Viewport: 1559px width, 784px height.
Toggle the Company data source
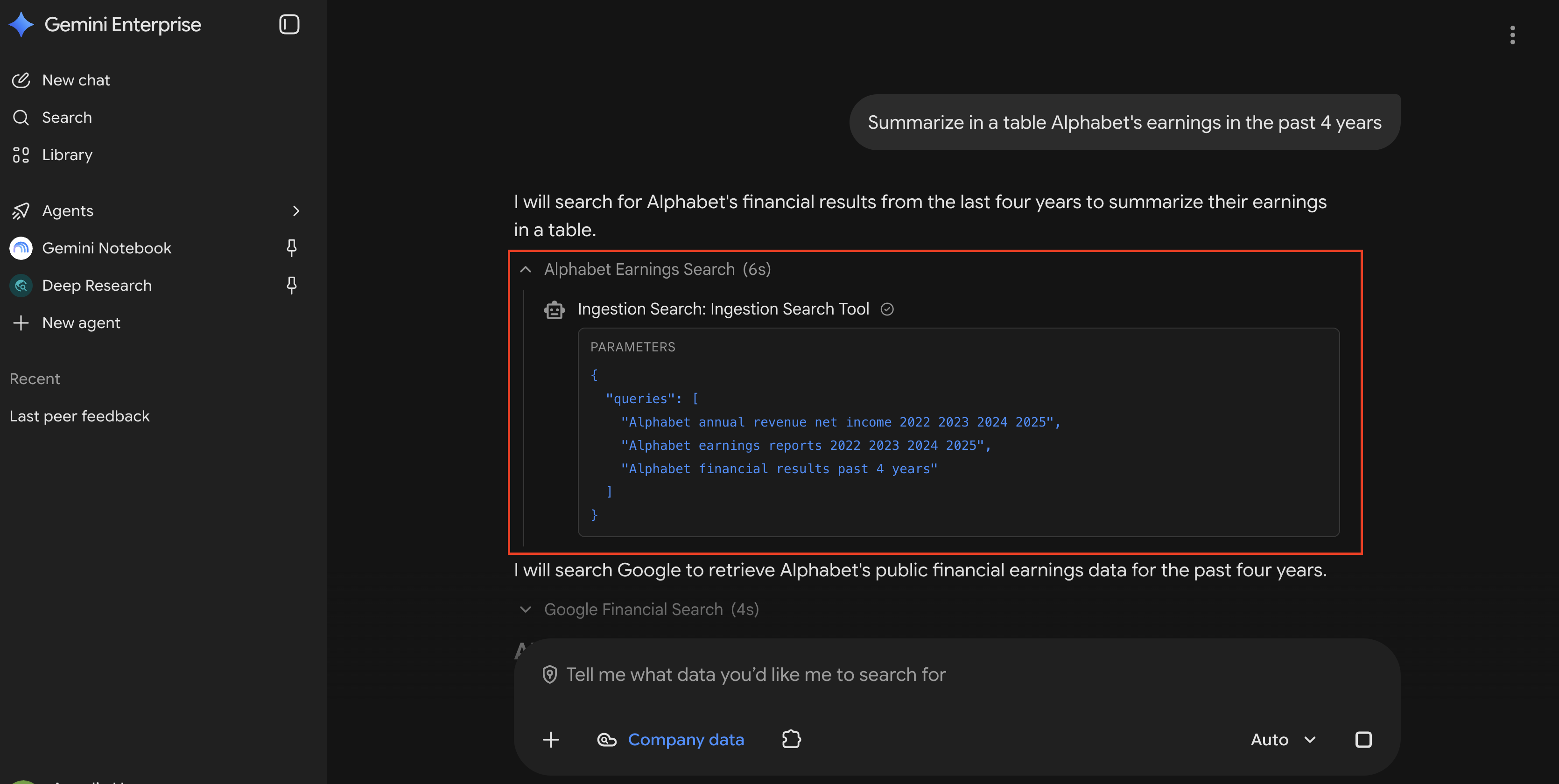pyautogui.click(x=671, y=740)
